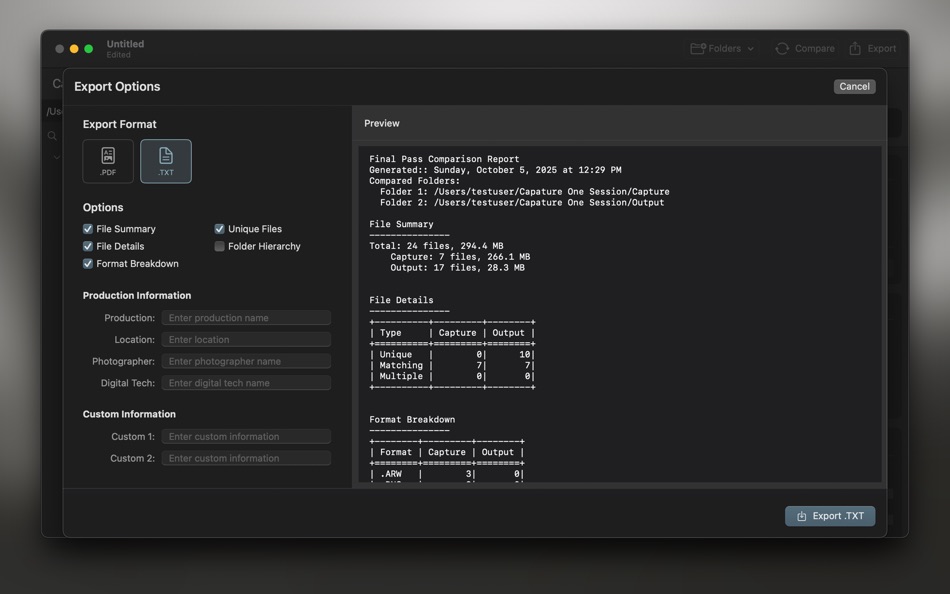Viewport: 950px width, 594px height.
Task: Uncheck the File Details option
Action: [x=88, y=246]
